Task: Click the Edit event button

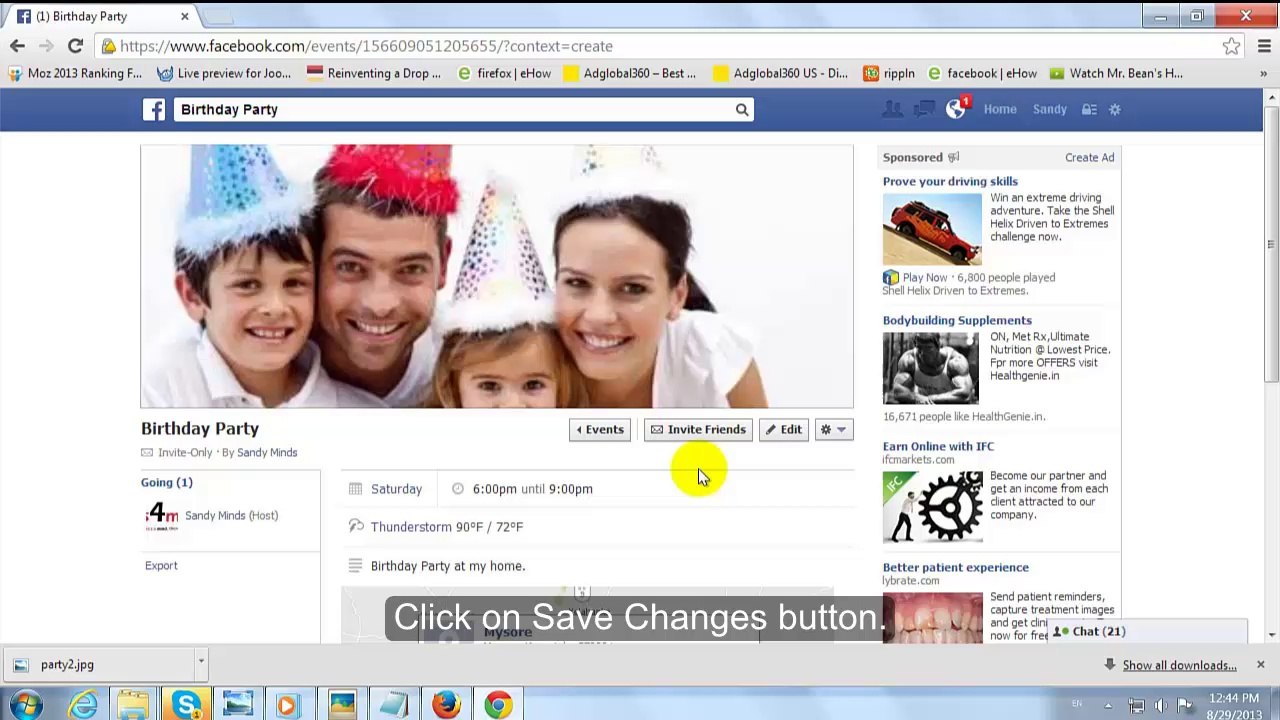Action: 783,430
